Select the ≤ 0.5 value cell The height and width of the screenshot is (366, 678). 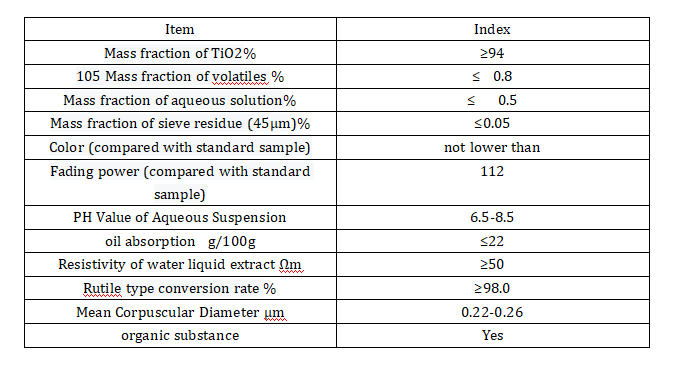point(493,100)
